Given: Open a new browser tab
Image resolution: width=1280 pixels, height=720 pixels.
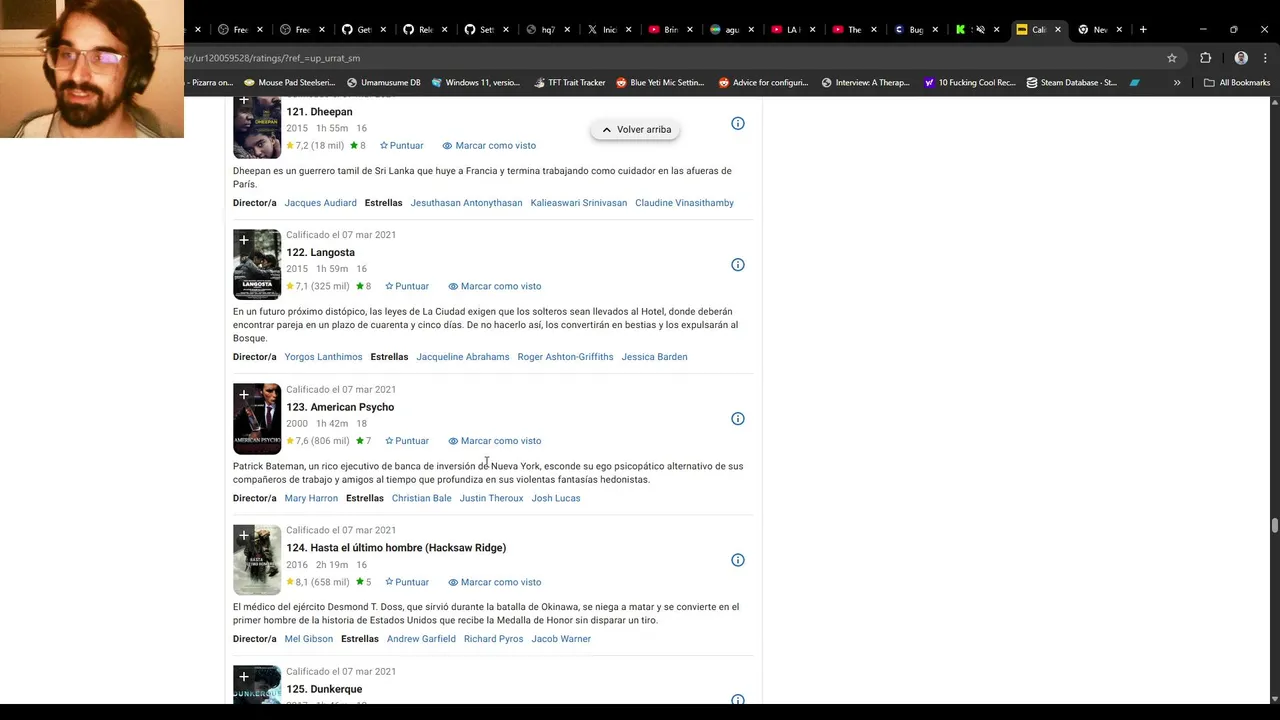Looking at the screenshot, I should pos(1143,30).
